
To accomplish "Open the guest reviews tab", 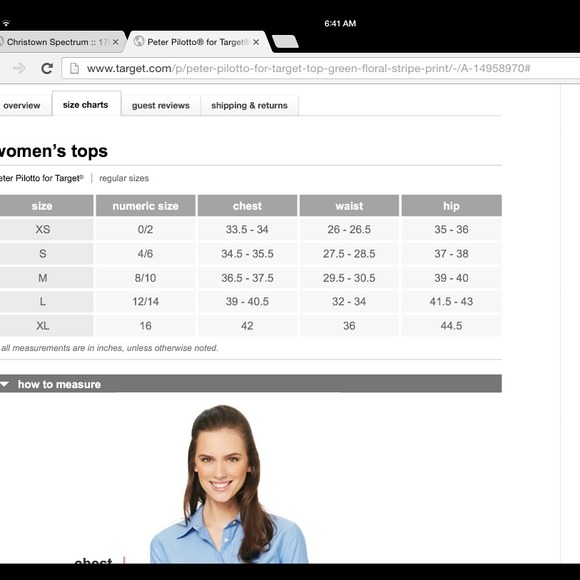I will coord(161,105).
